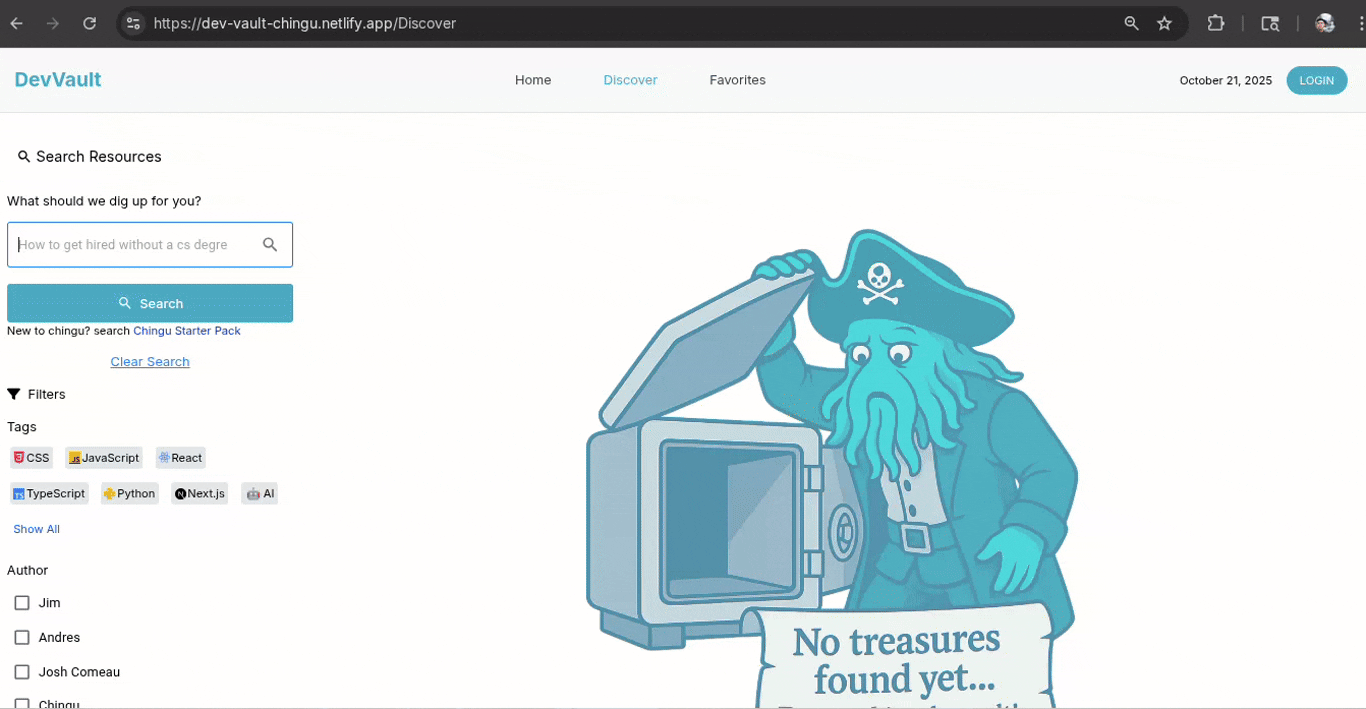Apply the Python tag filter
Image resolution: width=1366 pixels, height=709 pixels.
(129, 493)
